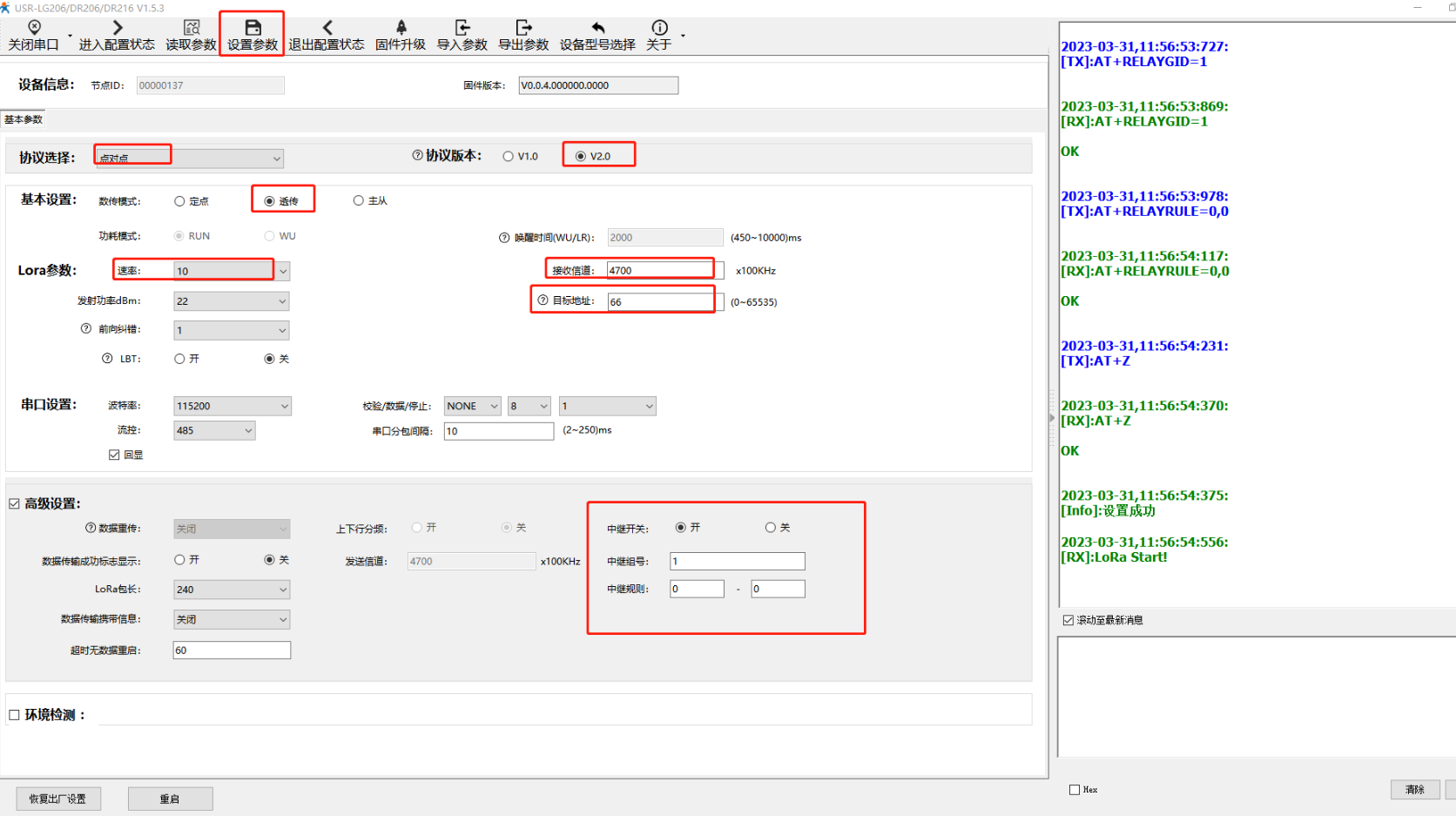Image resolution: width=1456 pixels, height=816 pixels.
Task: Click the 恢复出厂设置 button
Action: (57, 799)
